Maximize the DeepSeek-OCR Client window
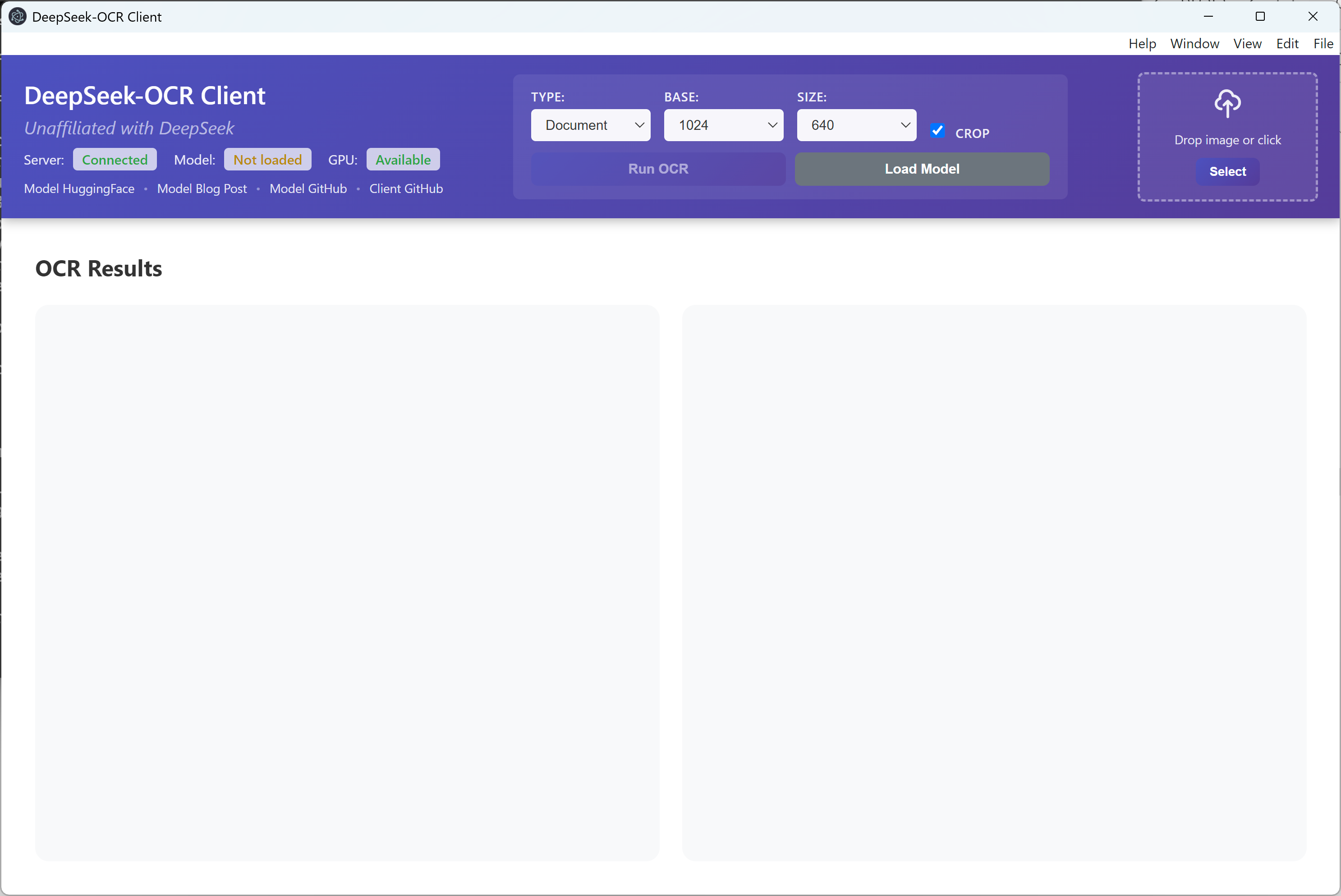The height and width of the screenshot is (896, 1341). [1260, 17]
